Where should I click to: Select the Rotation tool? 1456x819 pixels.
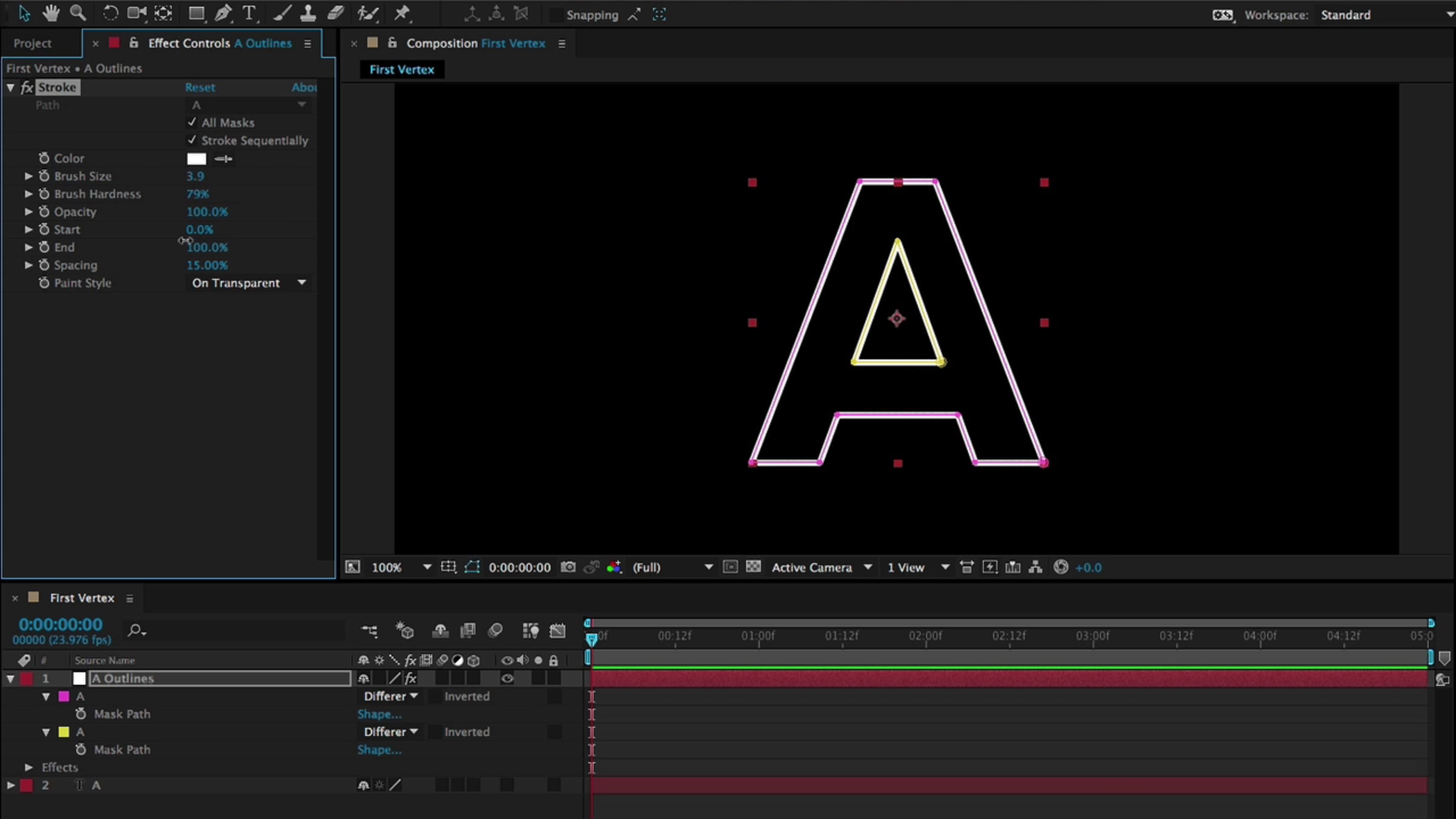coord(110,13)
